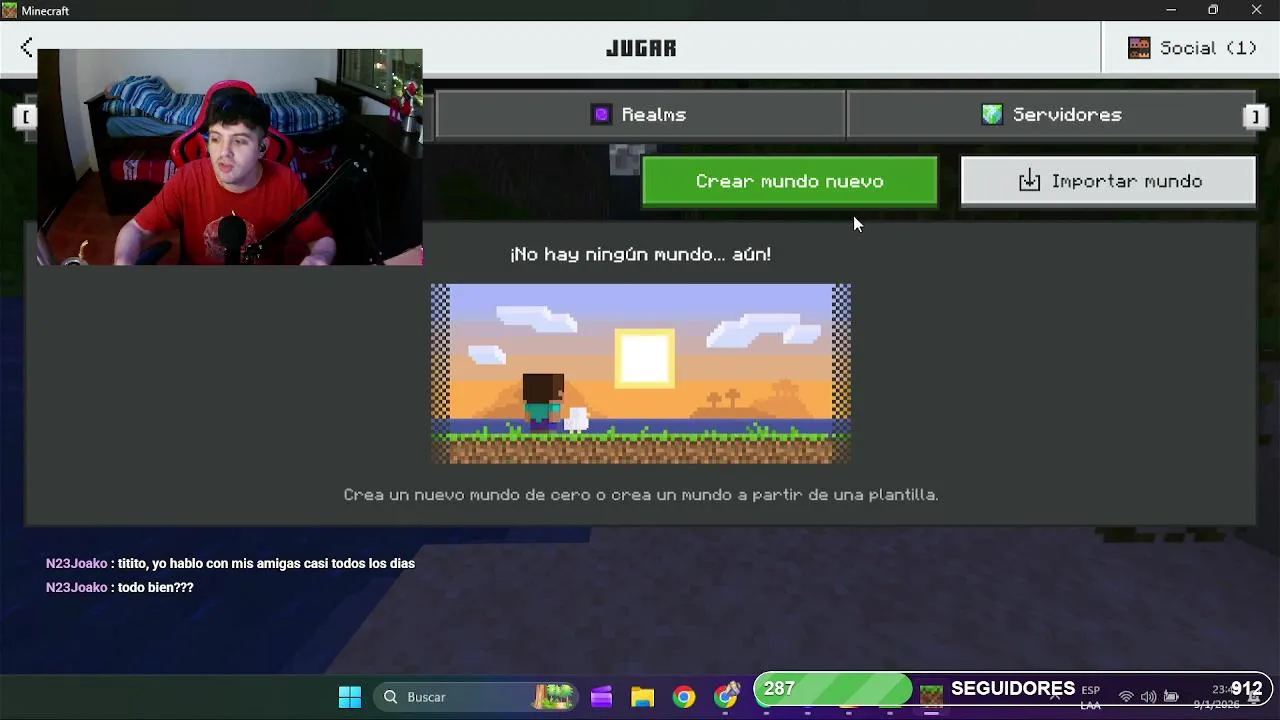Click the Importar mundo button
1280x720 pixels.
coord(1108,181)
